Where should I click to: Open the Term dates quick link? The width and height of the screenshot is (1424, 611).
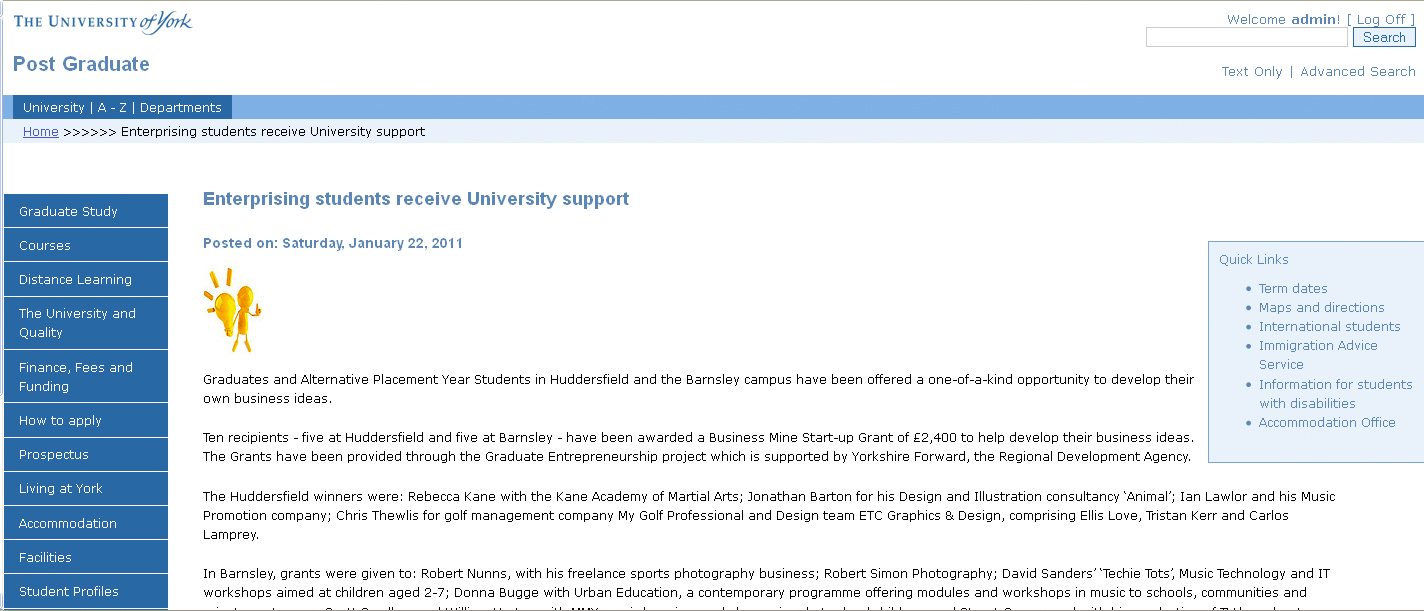coord(1293,289)
